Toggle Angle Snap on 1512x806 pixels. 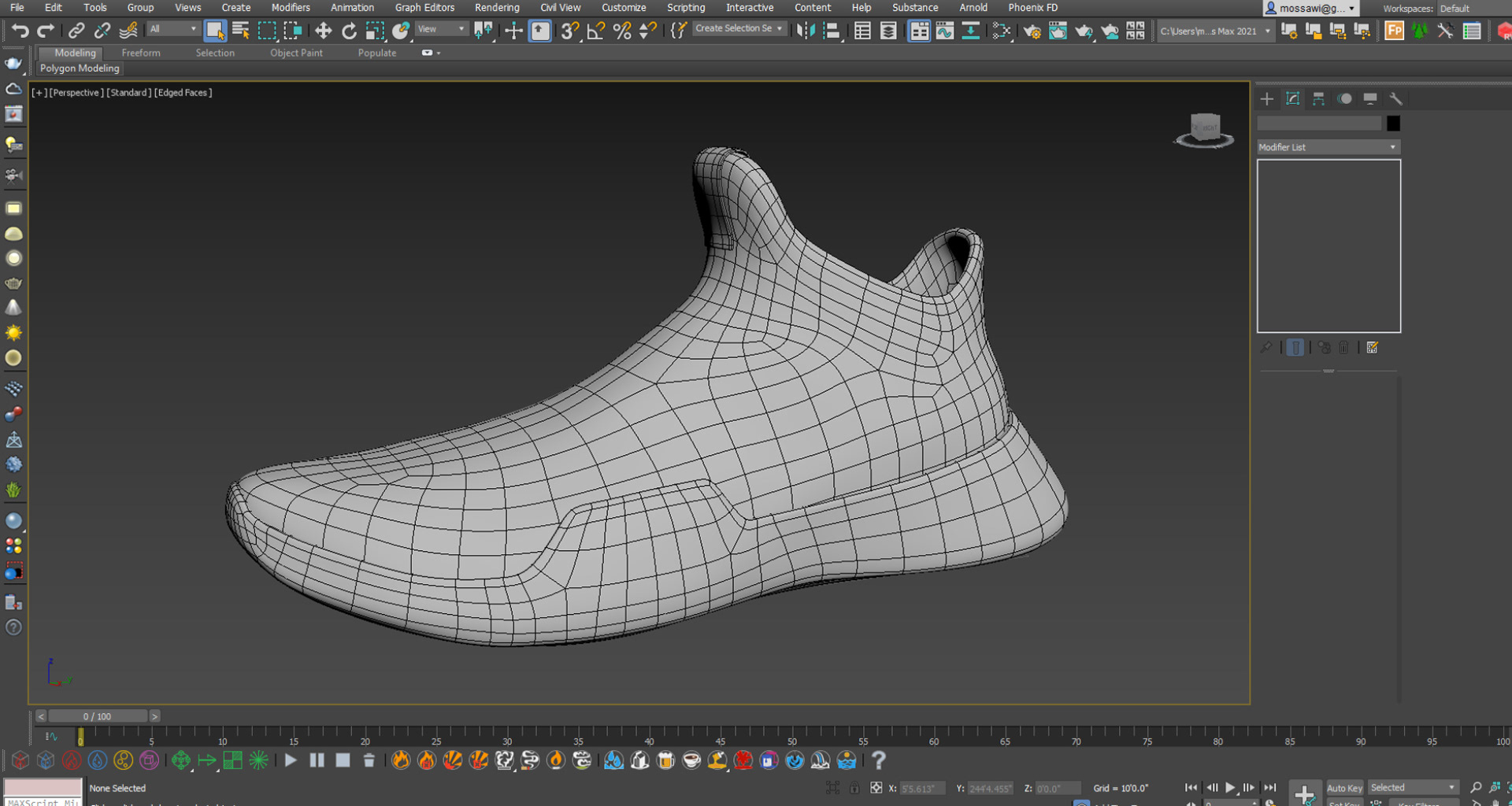click(x=594, y=31)
